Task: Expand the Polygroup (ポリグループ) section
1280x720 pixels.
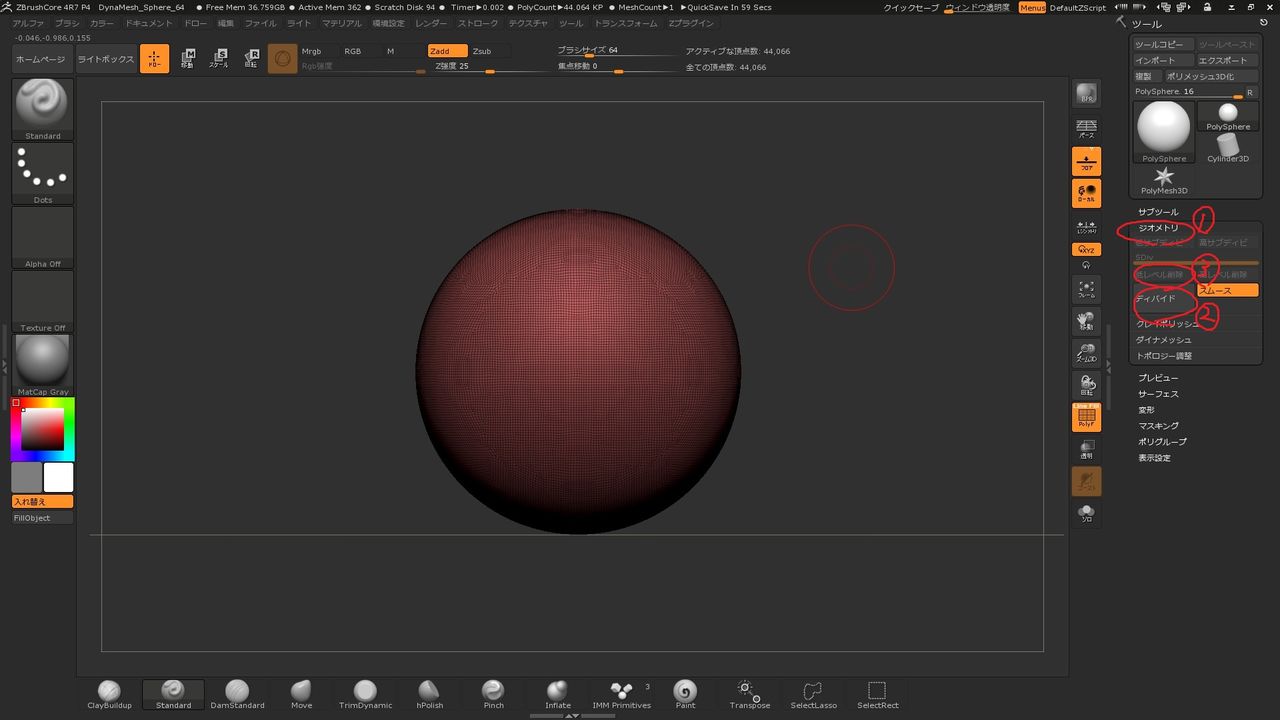Action: [1162, 442]
